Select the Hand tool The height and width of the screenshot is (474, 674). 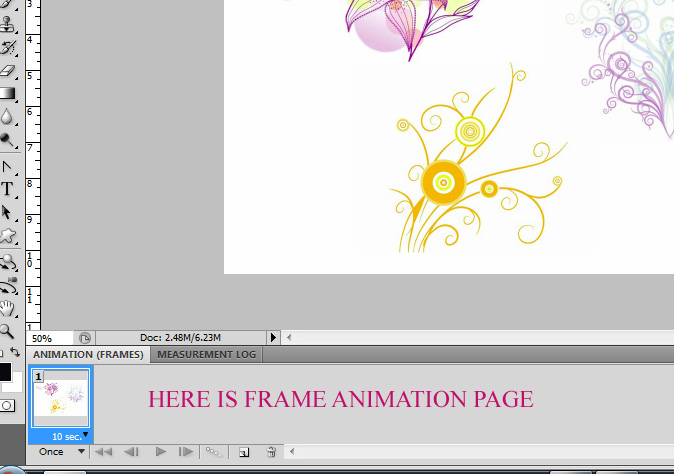pyautogui.click(x=7, y=309)
